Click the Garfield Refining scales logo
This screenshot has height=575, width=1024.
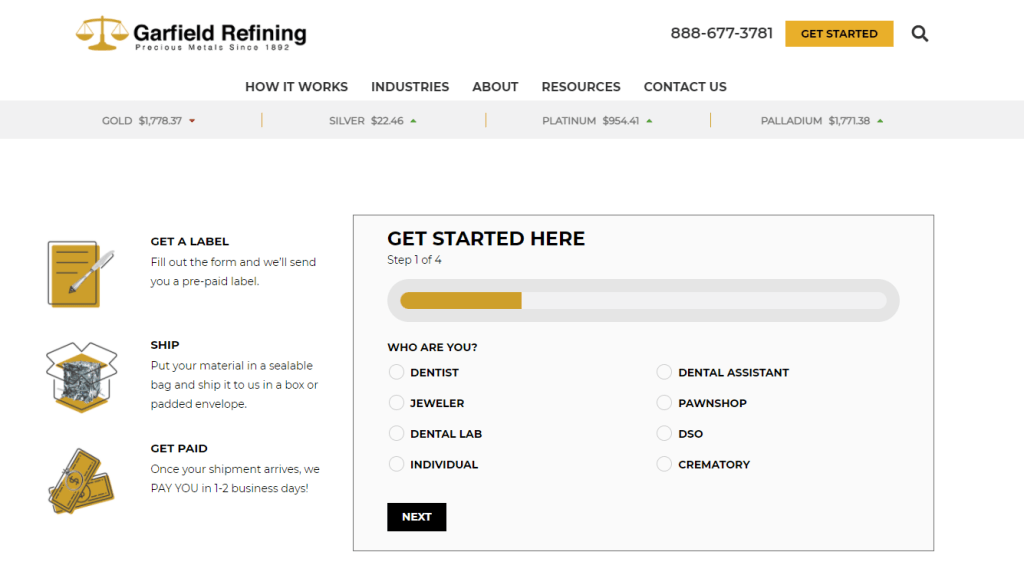(x=102, y=33)
